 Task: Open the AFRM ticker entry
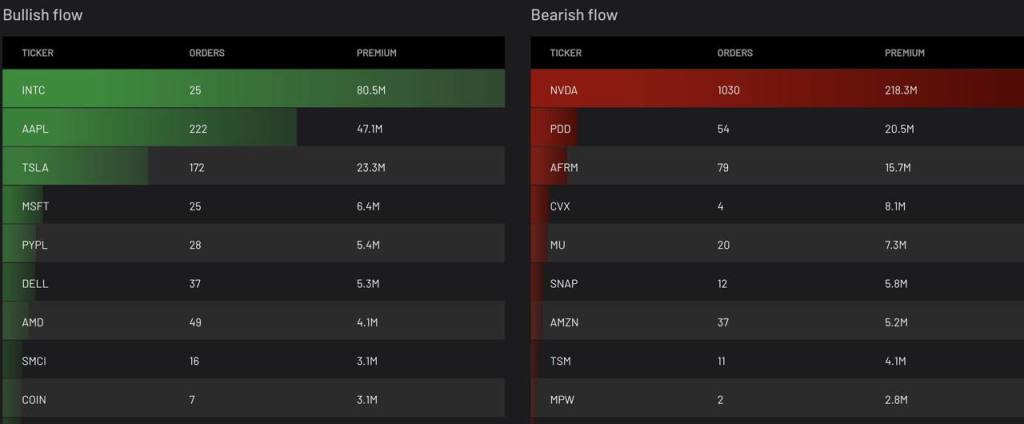click(564, 168)
